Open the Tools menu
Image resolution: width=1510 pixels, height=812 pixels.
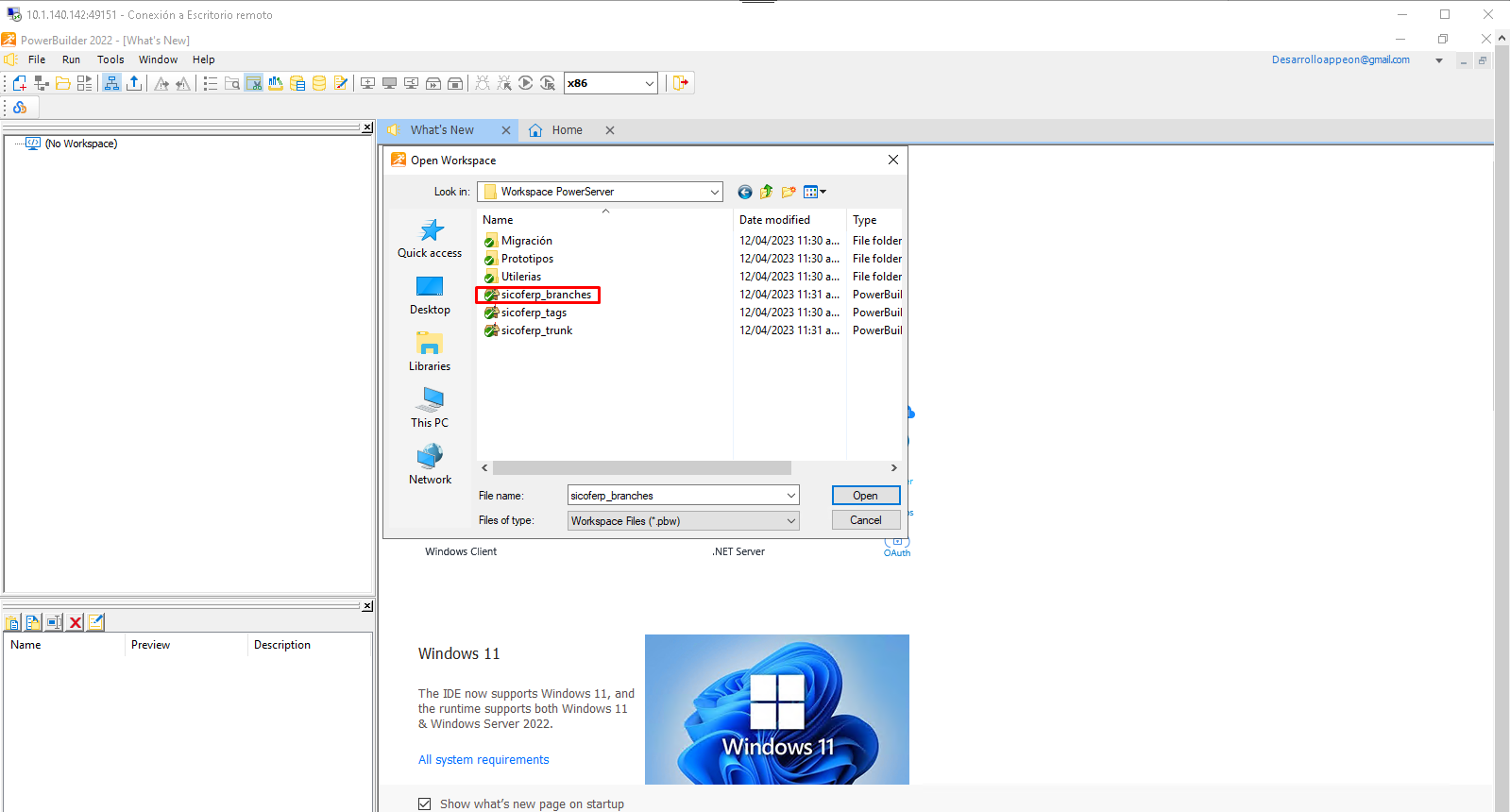pyautogui.click(x=110, y=59)
